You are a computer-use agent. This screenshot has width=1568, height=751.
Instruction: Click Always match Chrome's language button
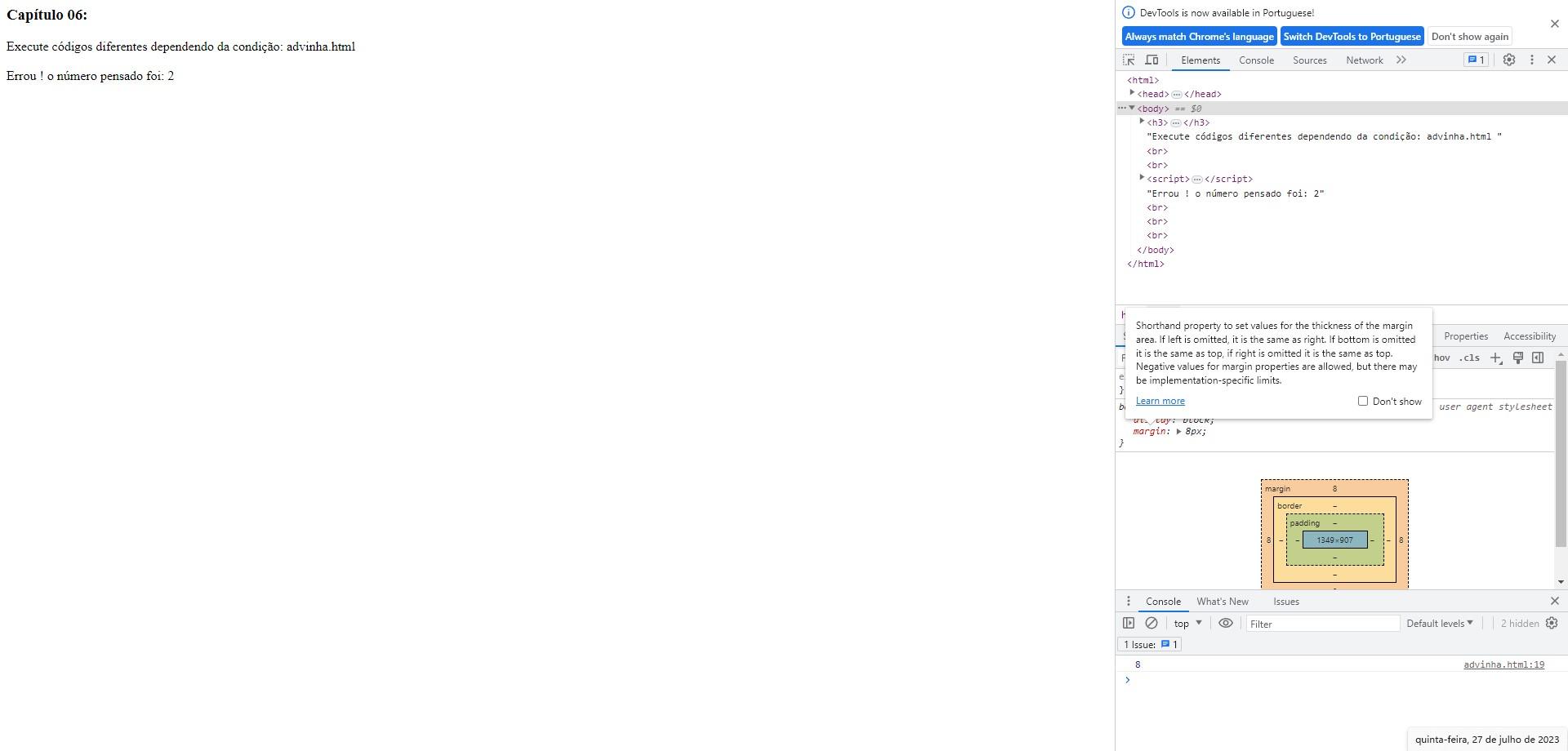pyautogui.click(x=1199, y=37)
